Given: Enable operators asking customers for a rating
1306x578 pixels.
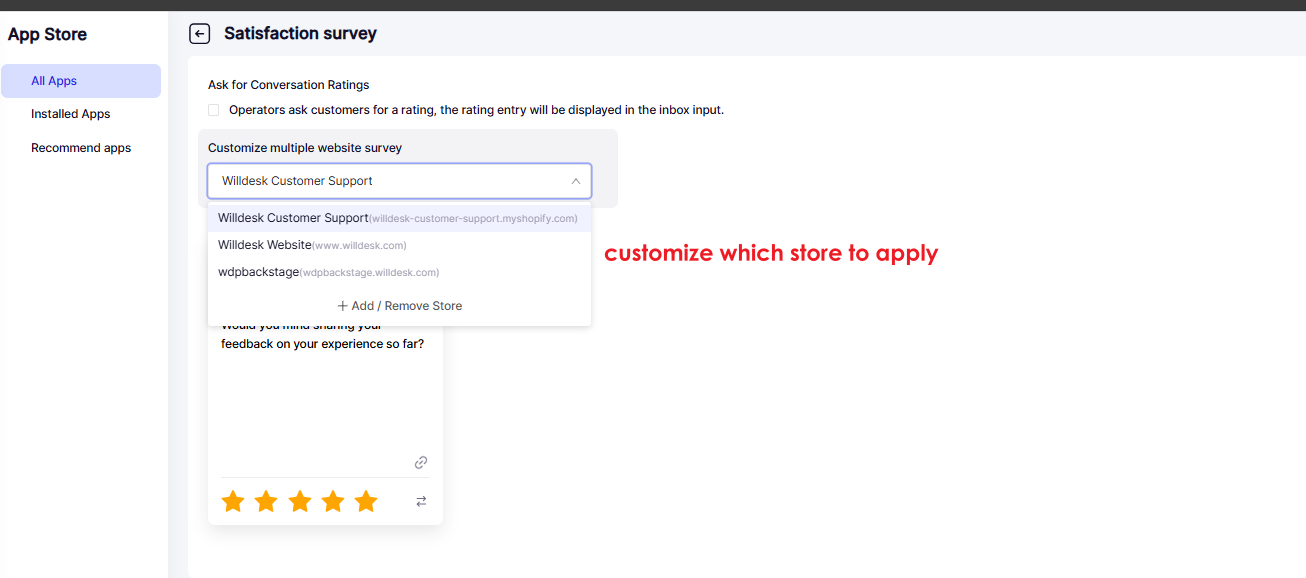Looking at the screenshot, I should [x=214, y=110].
